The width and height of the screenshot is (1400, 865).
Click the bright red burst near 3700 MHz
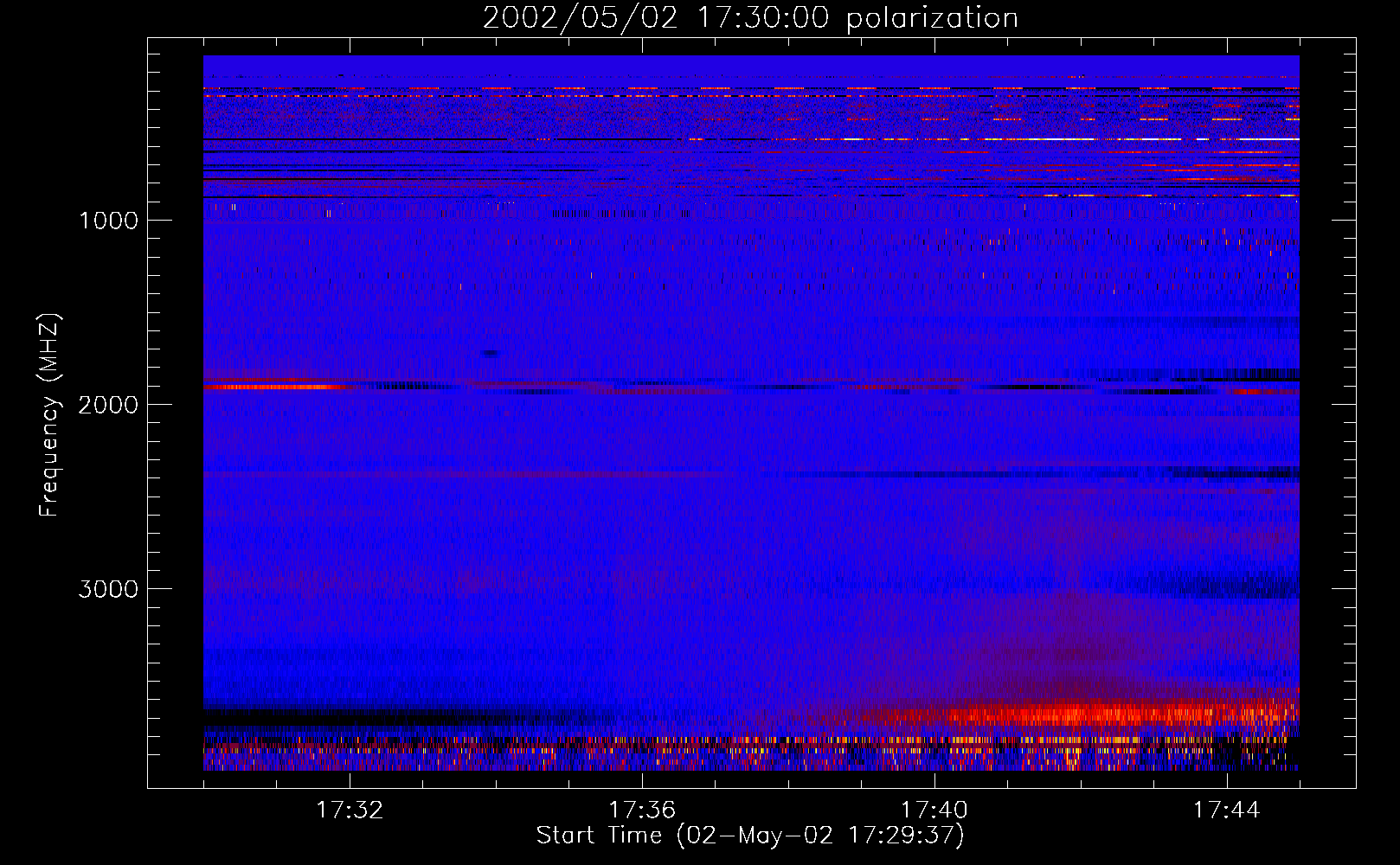point(1082,715)
